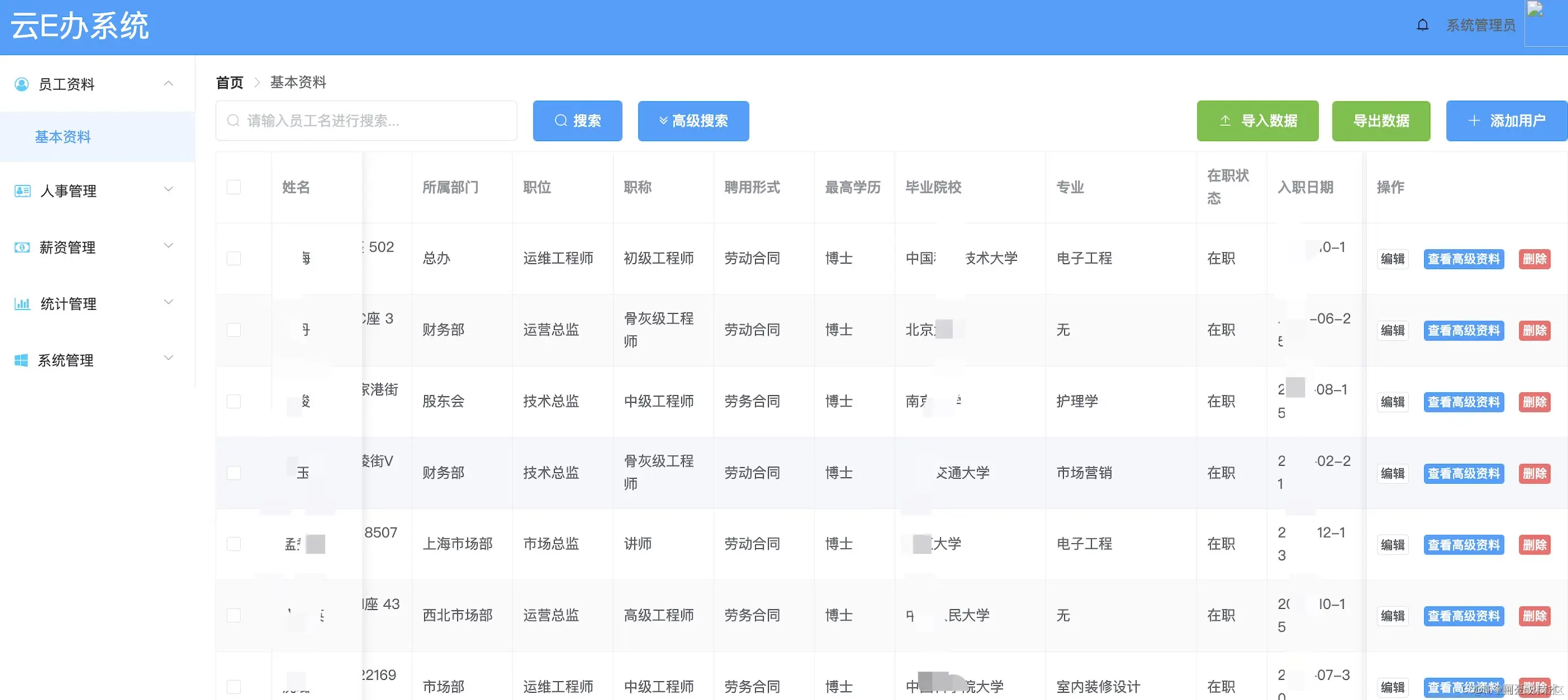Click the 薪资管理 money icon
1568x700 pixels.
point(22,247)
